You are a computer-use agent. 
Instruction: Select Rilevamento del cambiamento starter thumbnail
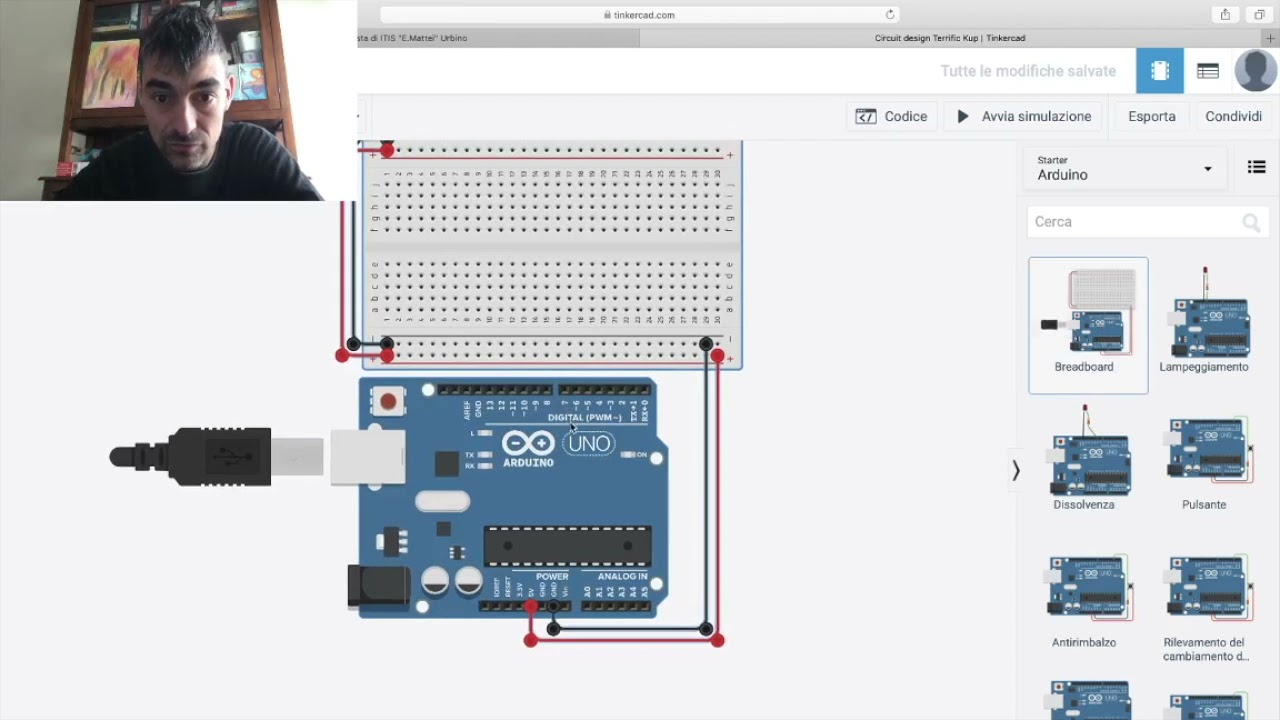point(1204,607)
